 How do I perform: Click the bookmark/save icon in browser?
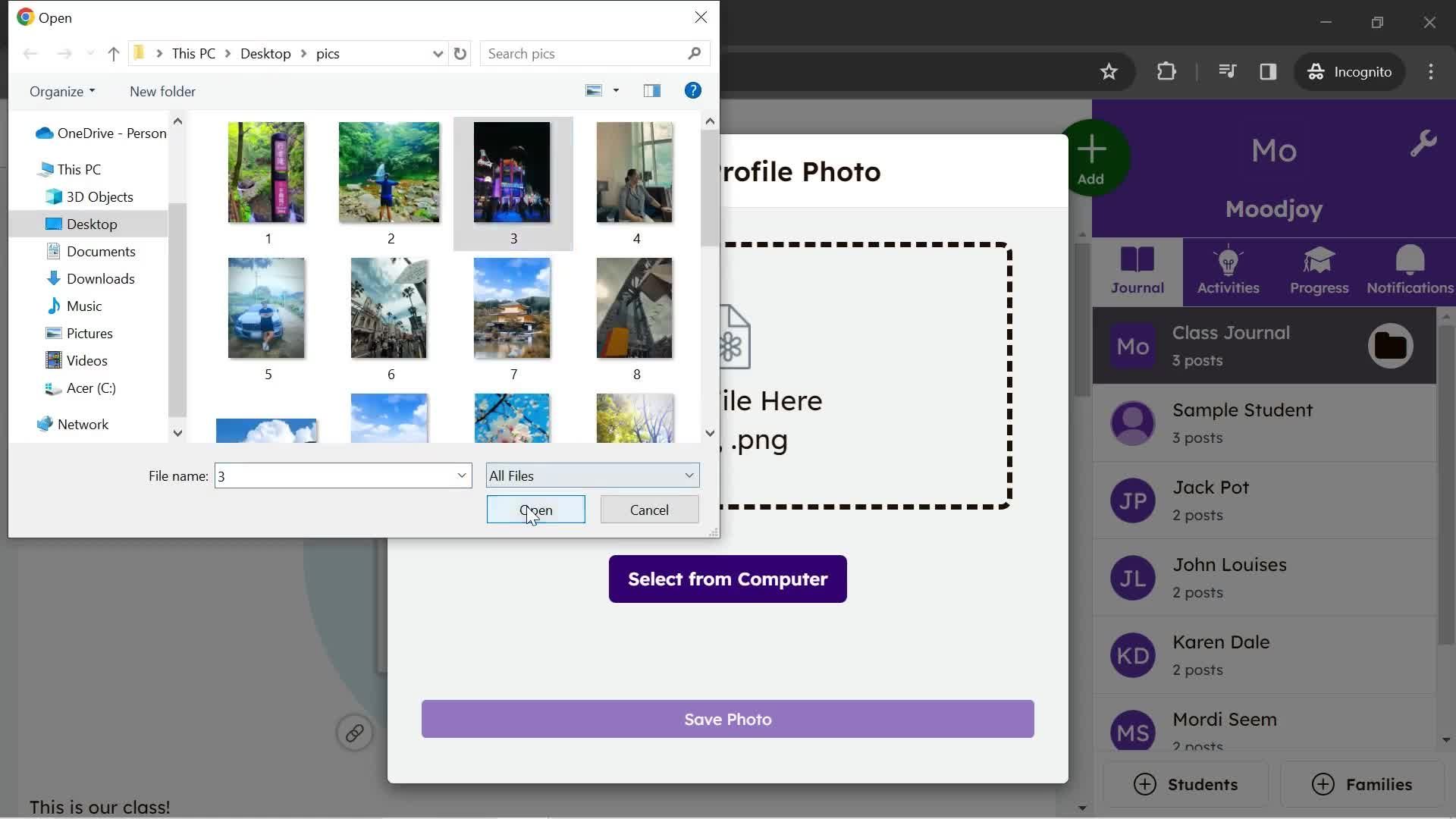pos(1108,71)
